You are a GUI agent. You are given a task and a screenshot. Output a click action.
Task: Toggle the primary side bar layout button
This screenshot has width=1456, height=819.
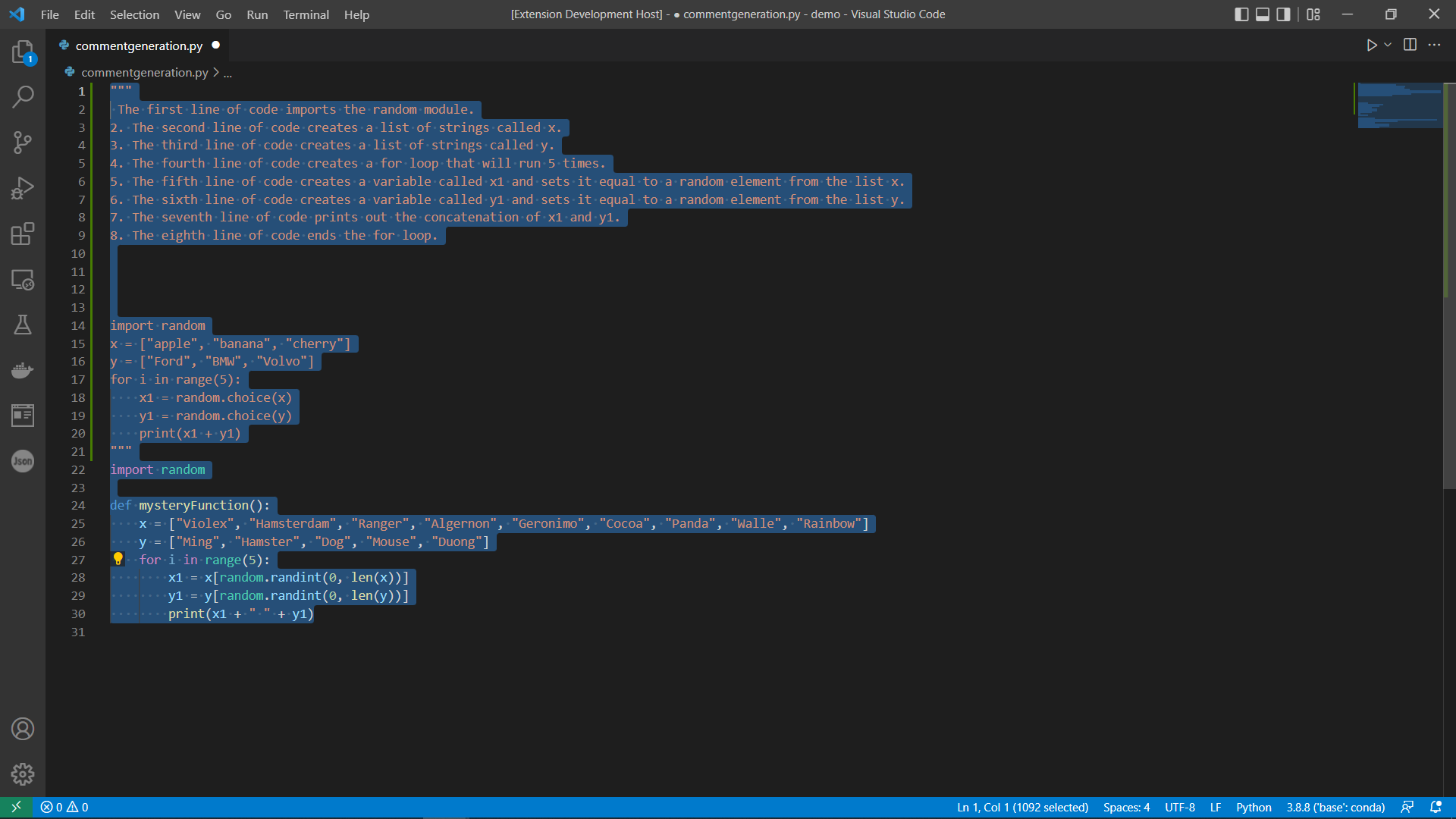(1241, 14)
